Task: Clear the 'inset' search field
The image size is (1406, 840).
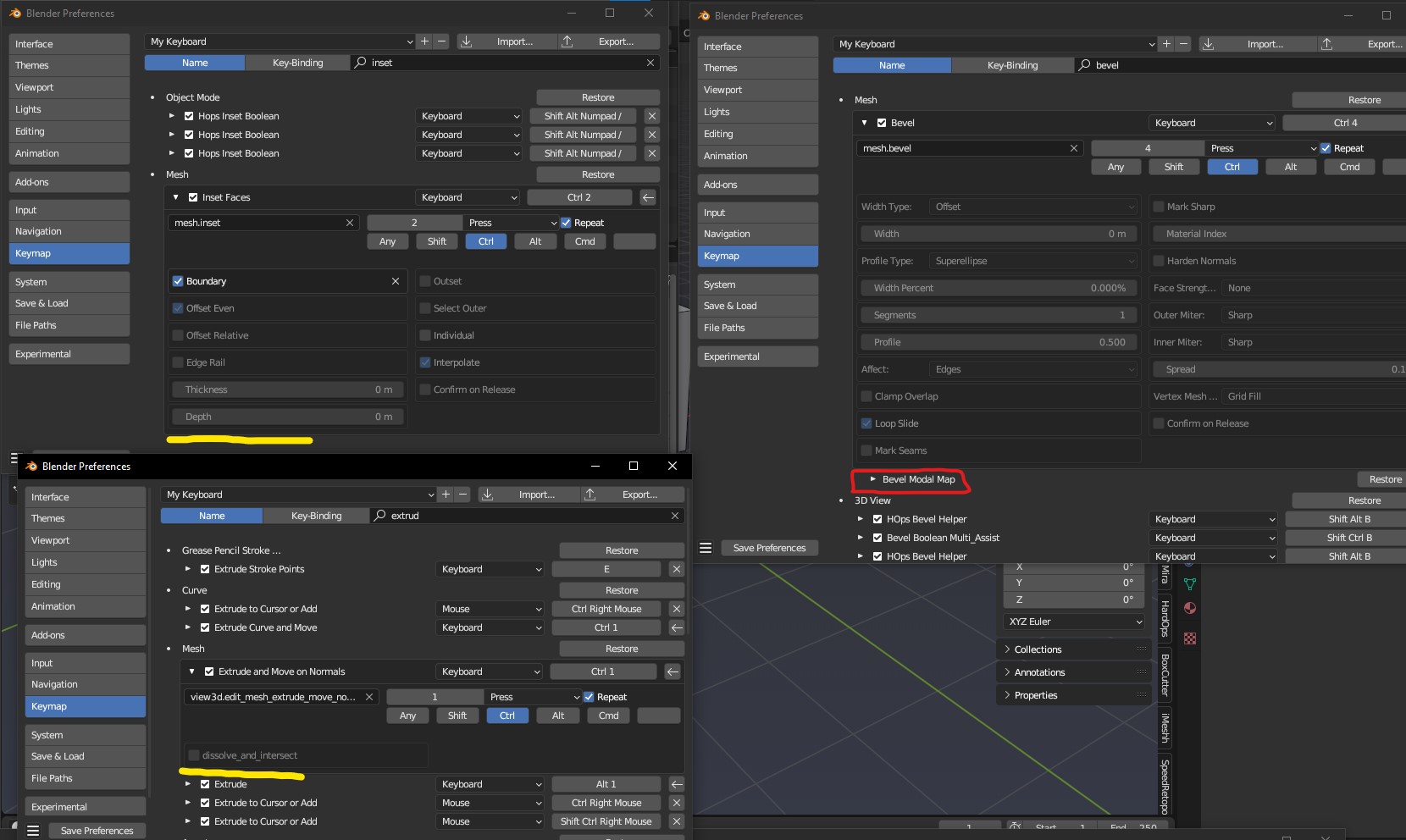Action: [x=650, y=63]
